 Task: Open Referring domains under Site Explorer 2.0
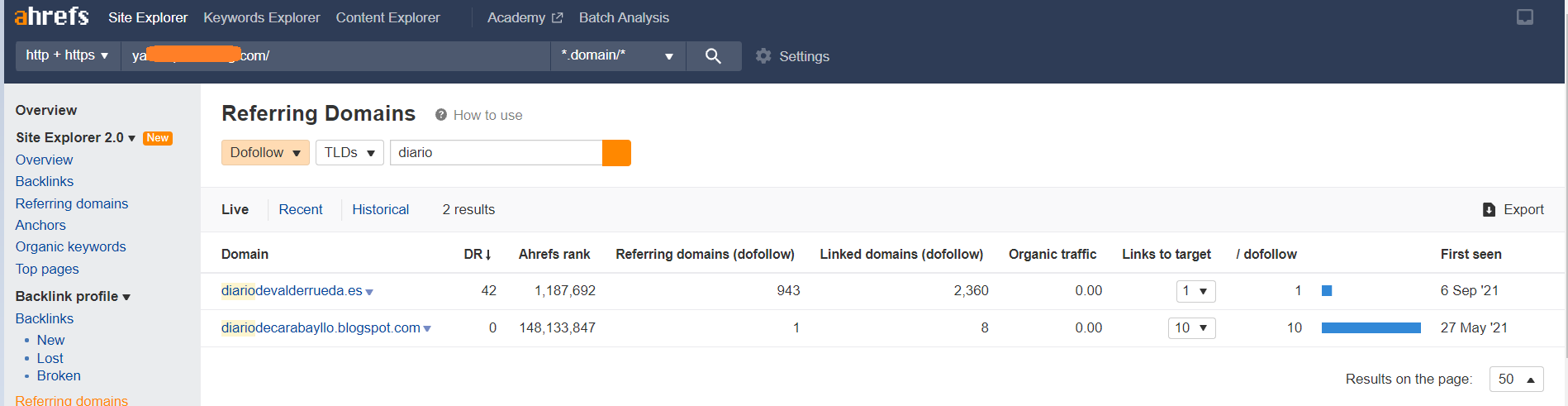pyautogui.click(x=72, y=203)
